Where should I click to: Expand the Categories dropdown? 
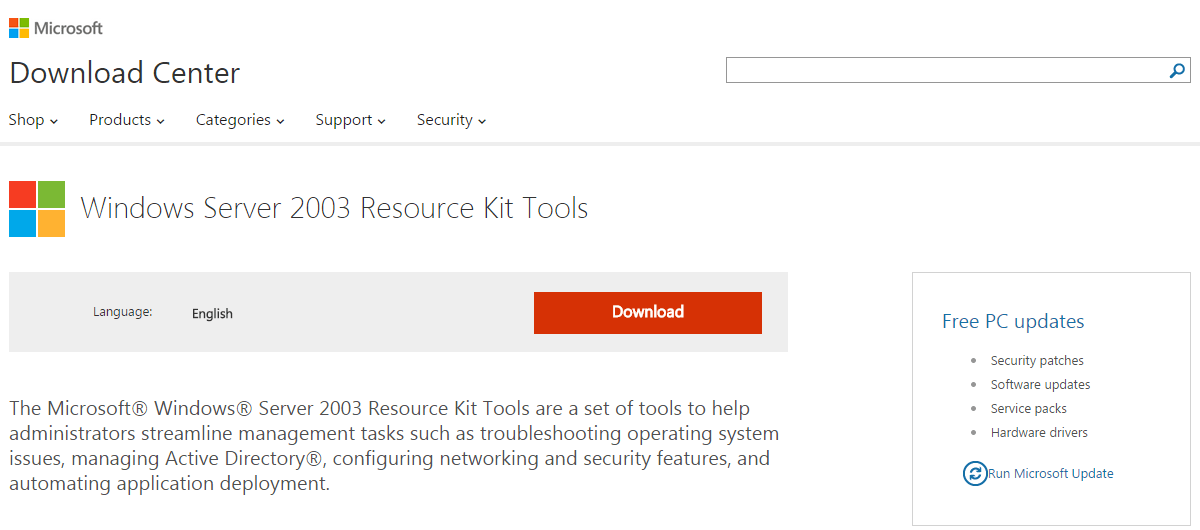pos(240,120)
